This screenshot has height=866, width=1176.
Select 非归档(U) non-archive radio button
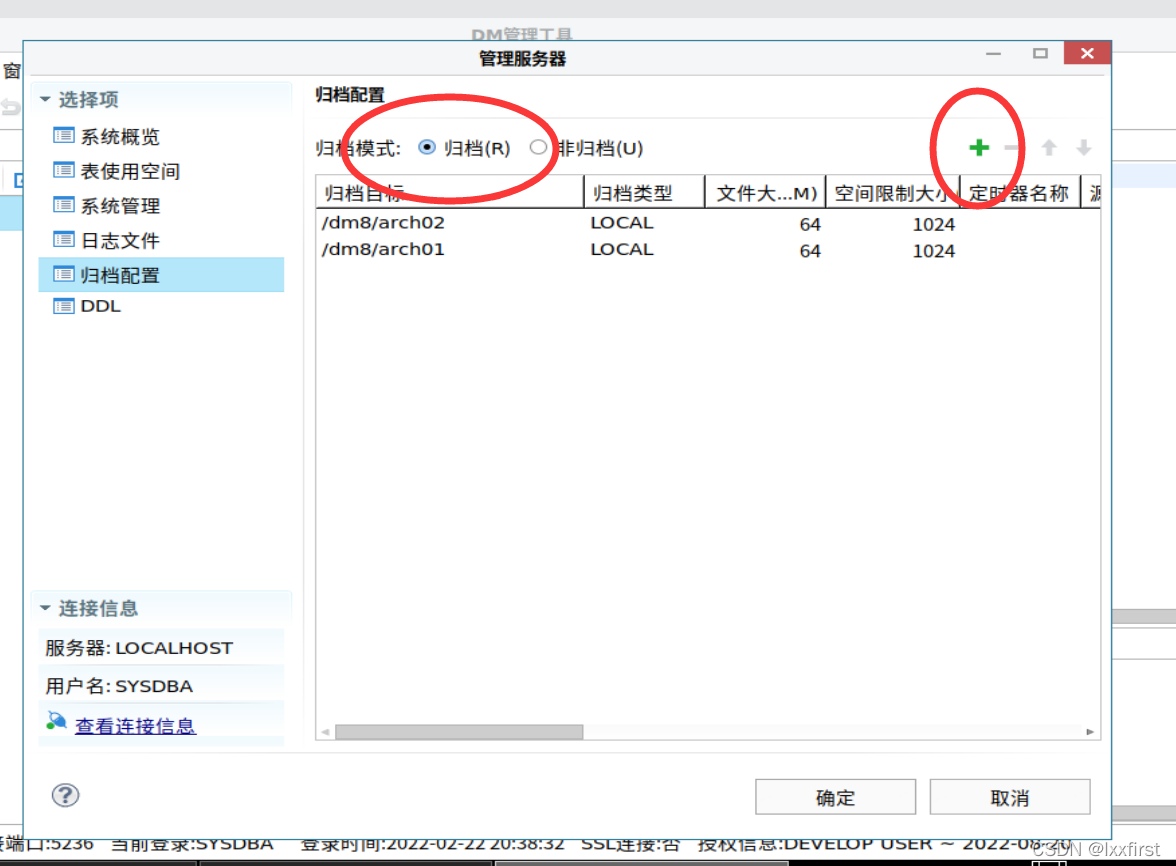pyautogui.click(x=538, y=148)
